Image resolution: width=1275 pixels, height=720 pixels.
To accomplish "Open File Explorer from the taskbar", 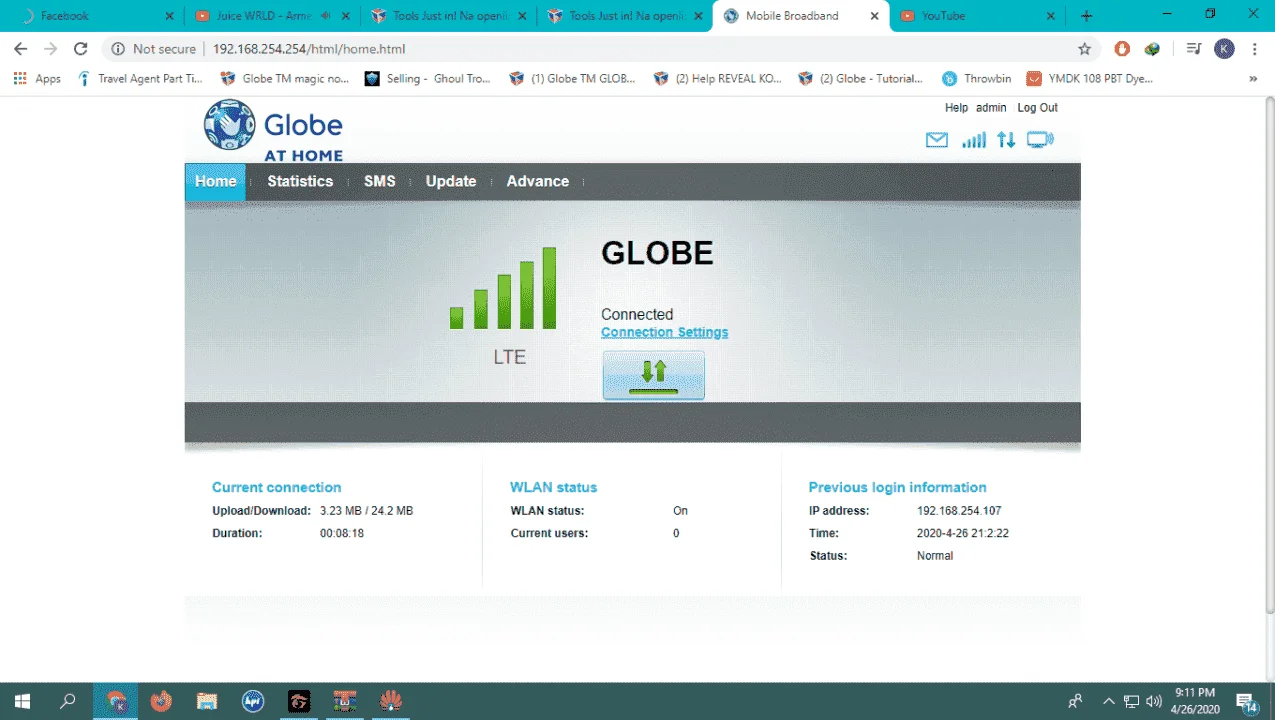I will (207, 702).
